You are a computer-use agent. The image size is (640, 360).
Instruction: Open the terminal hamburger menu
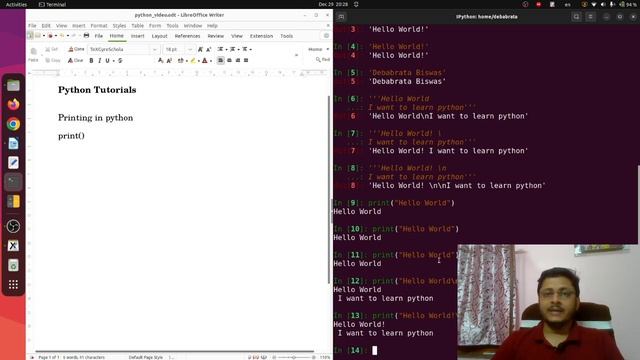(x=590, y=17)
